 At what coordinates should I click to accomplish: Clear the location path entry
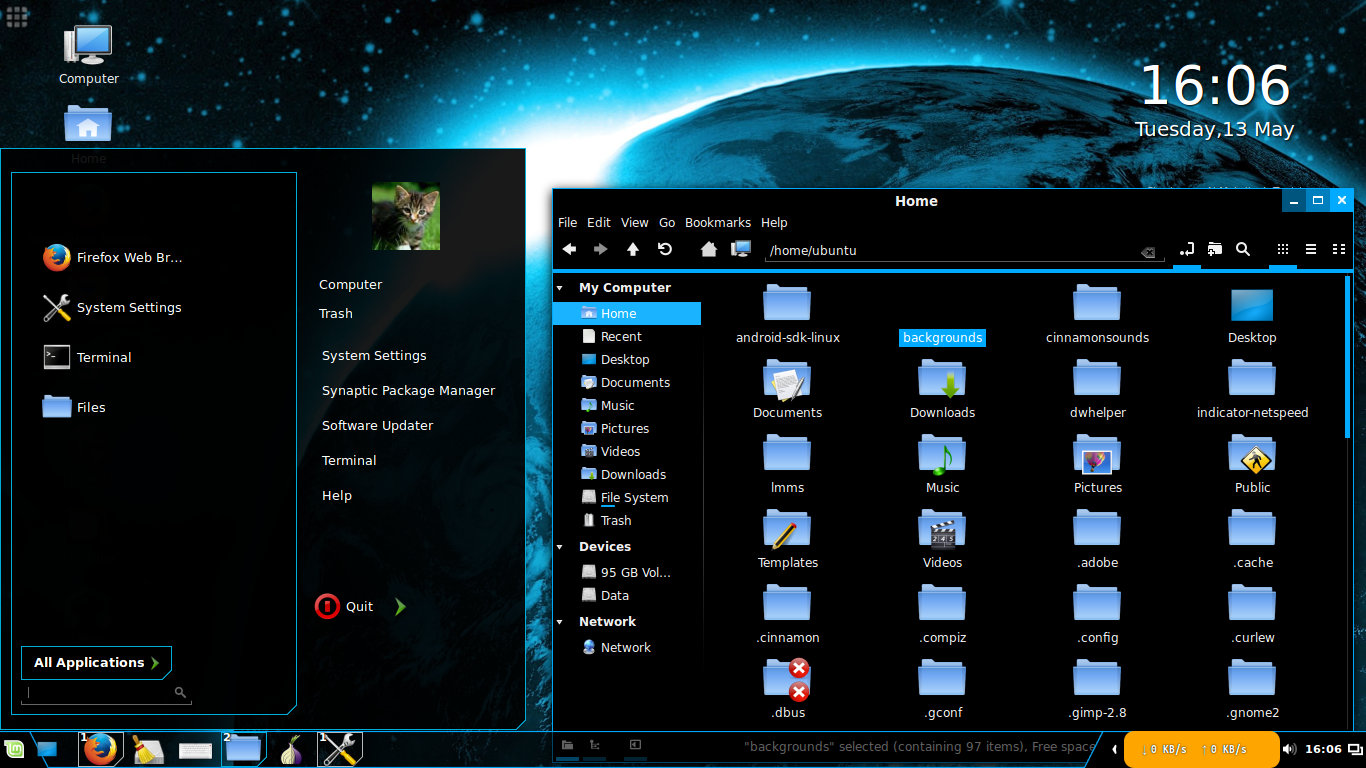click(1148, 252)
